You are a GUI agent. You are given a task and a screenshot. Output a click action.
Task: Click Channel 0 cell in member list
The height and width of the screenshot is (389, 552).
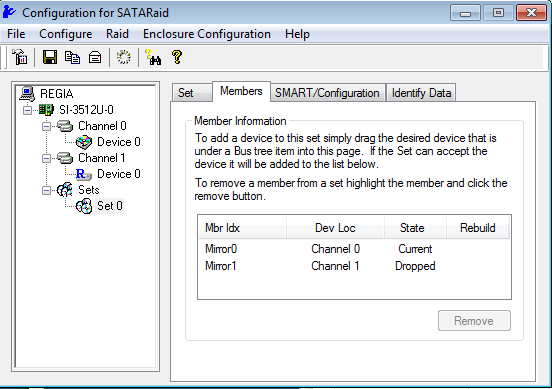[335, 249]
